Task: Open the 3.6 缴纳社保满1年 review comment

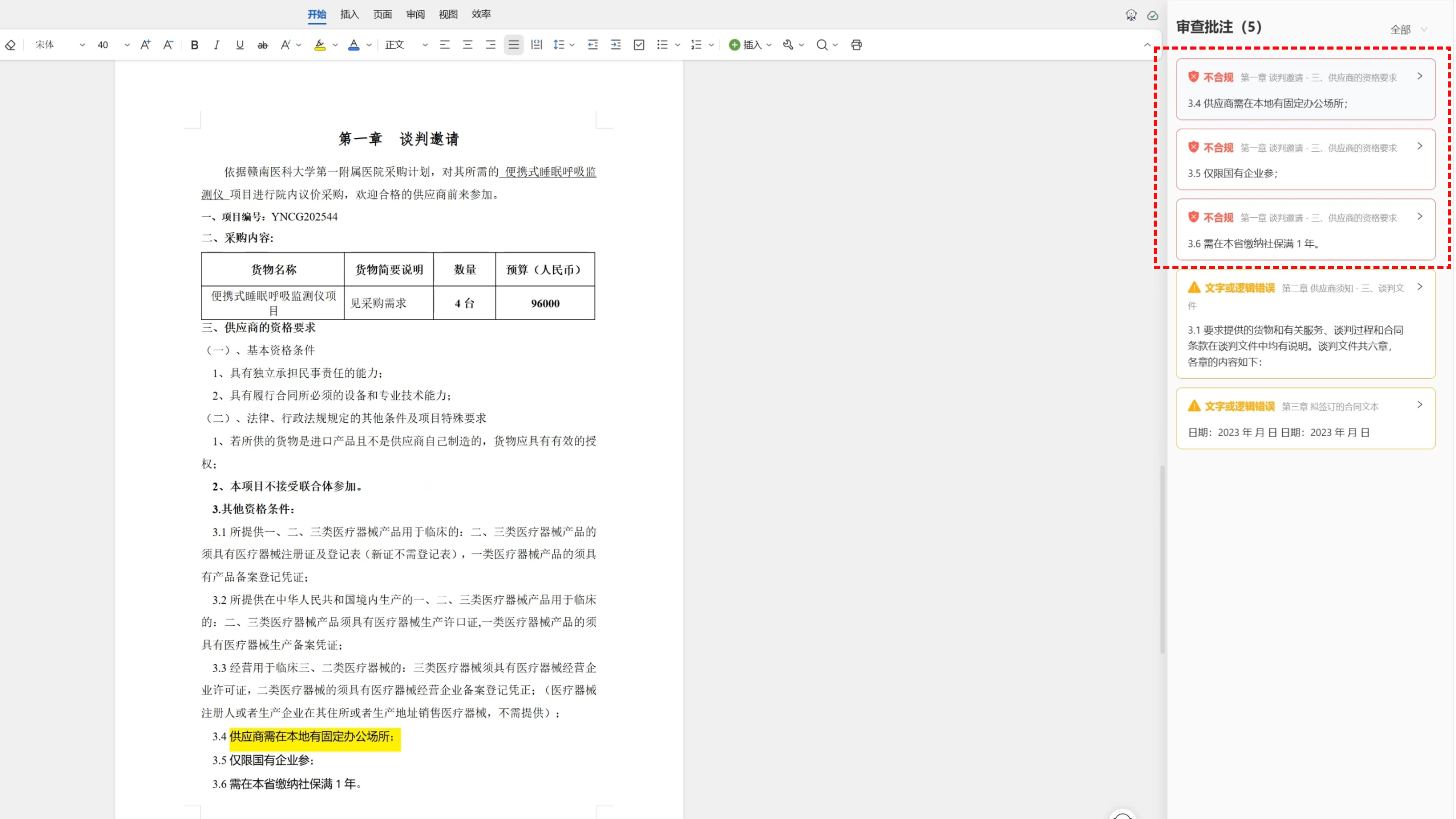Action: (x=1305, y=229)
